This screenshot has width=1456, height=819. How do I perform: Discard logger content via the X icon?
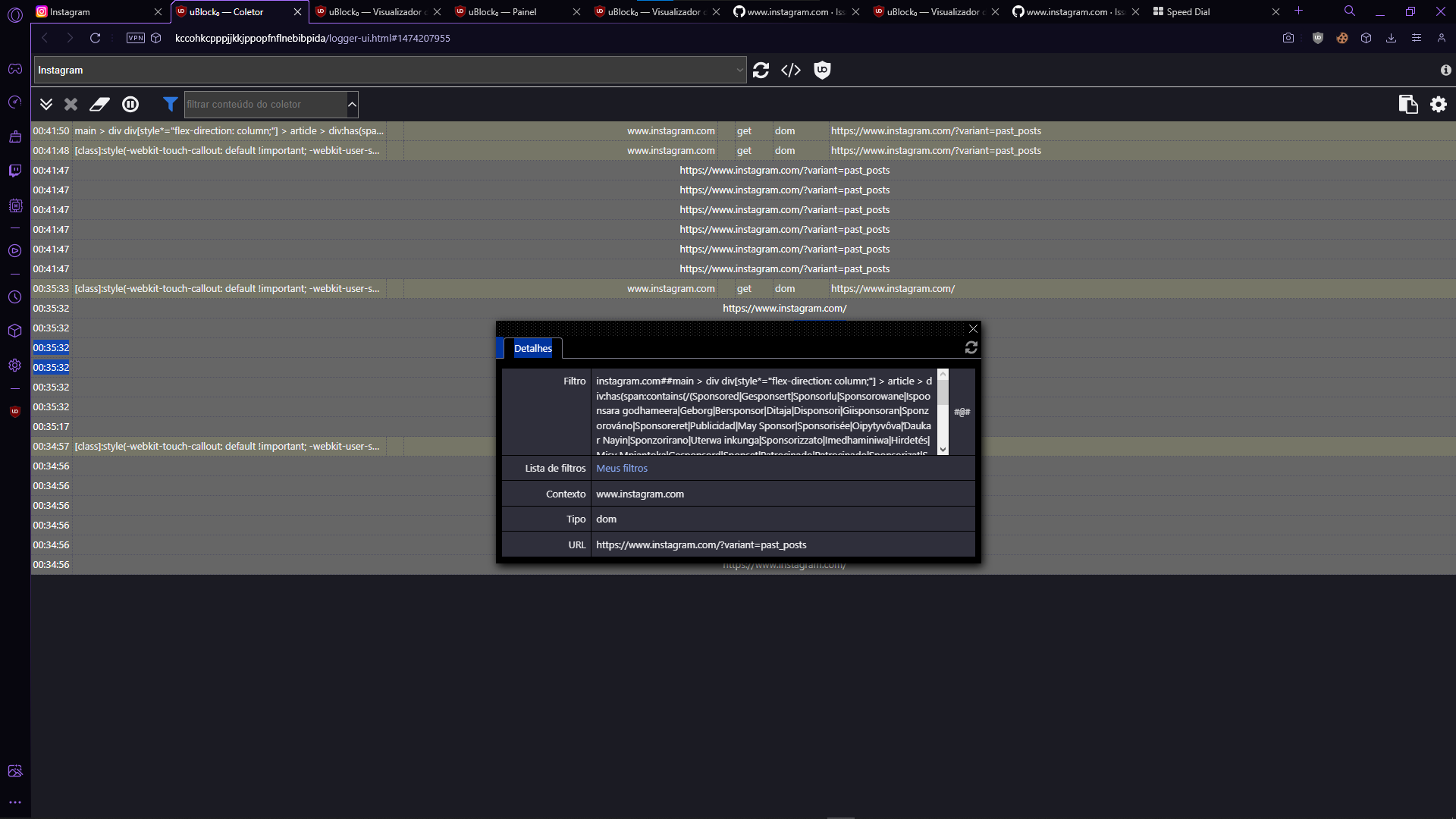point(70,105)
